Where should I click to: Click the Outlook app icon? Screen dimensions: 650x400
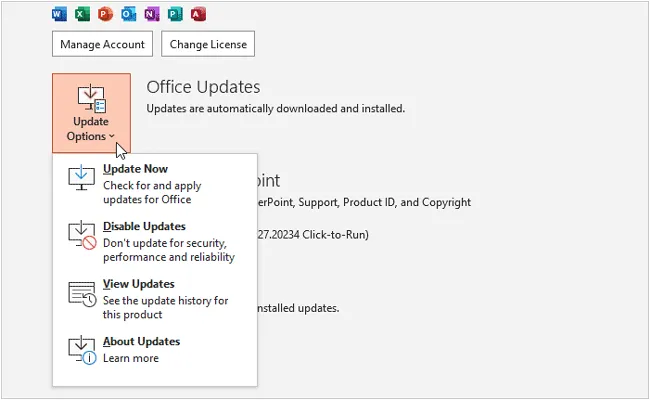(x=128, y=15)
